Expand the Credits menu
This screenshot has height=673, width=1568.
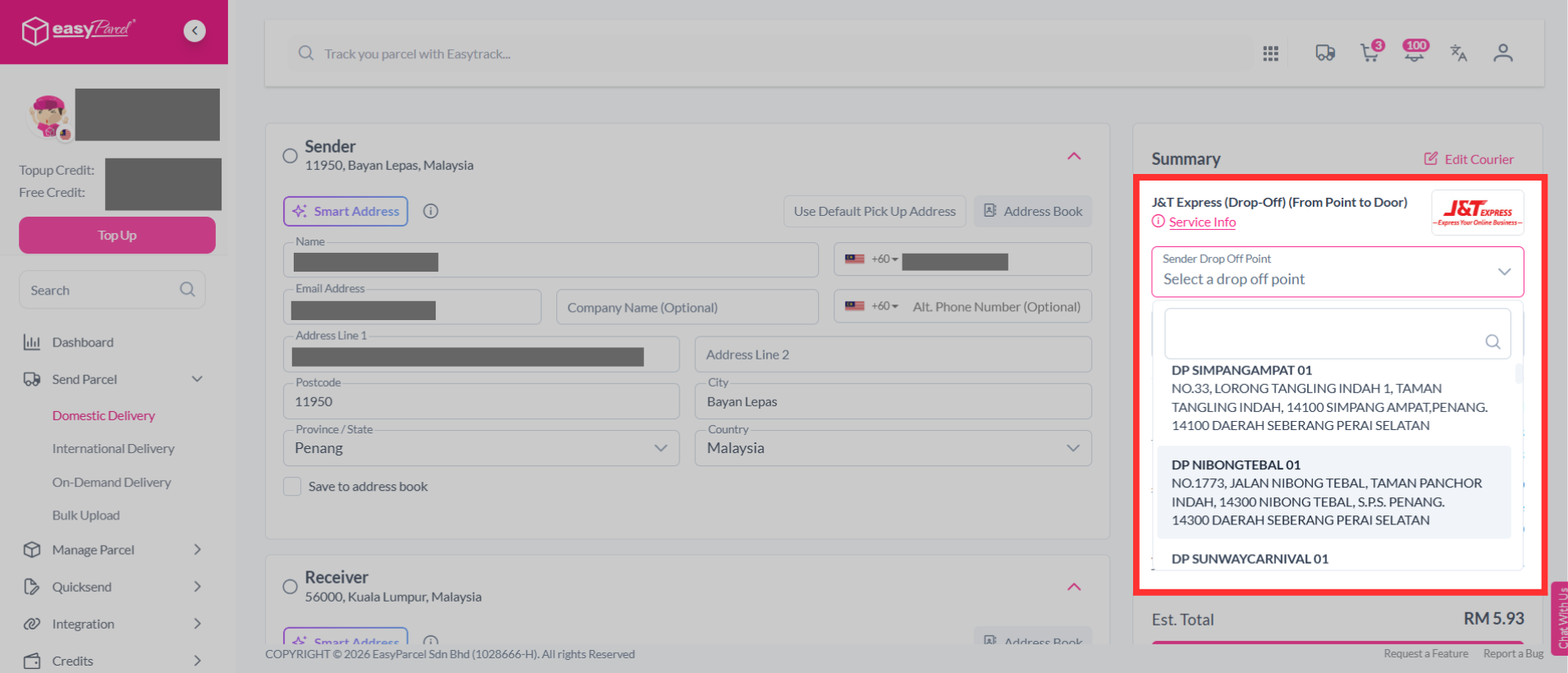[x=197, y=661]
